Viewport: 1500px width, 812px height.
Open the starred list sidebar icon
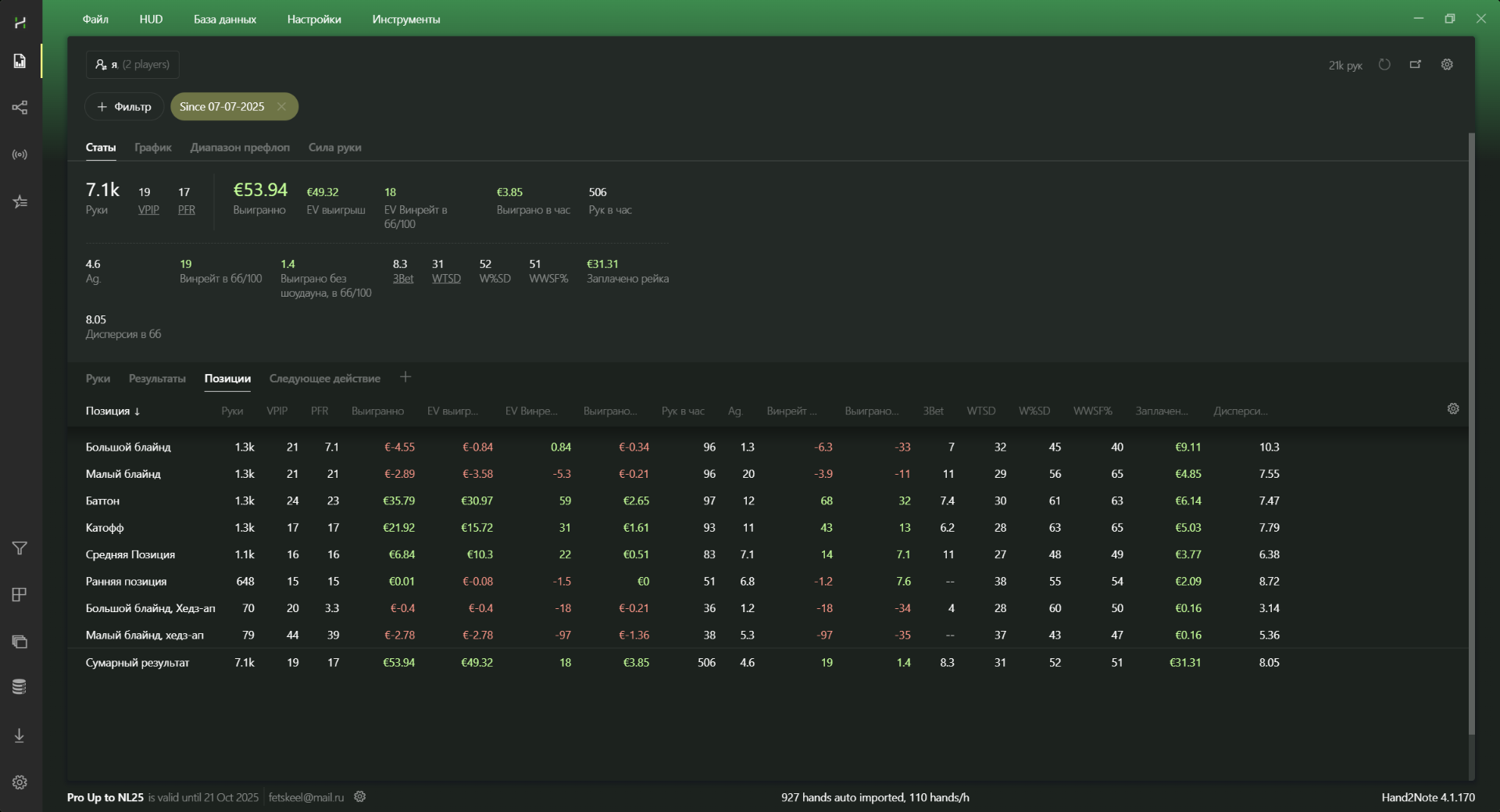tap(20, 202)
